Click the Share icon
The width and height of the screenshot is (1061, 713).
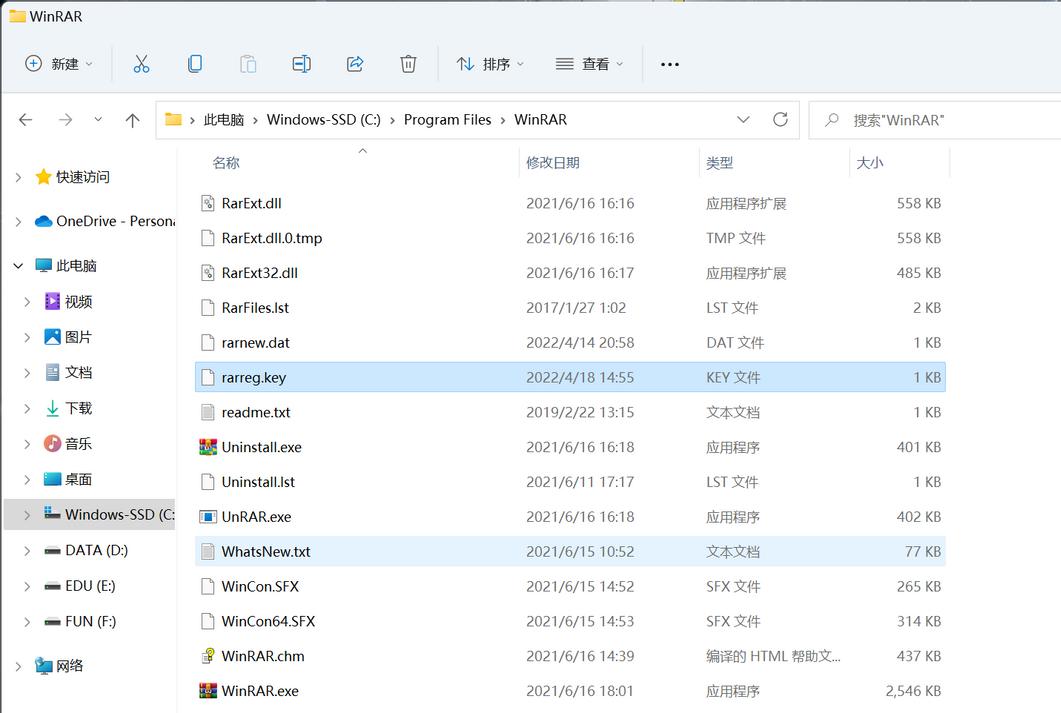click(x=355, y=63)
